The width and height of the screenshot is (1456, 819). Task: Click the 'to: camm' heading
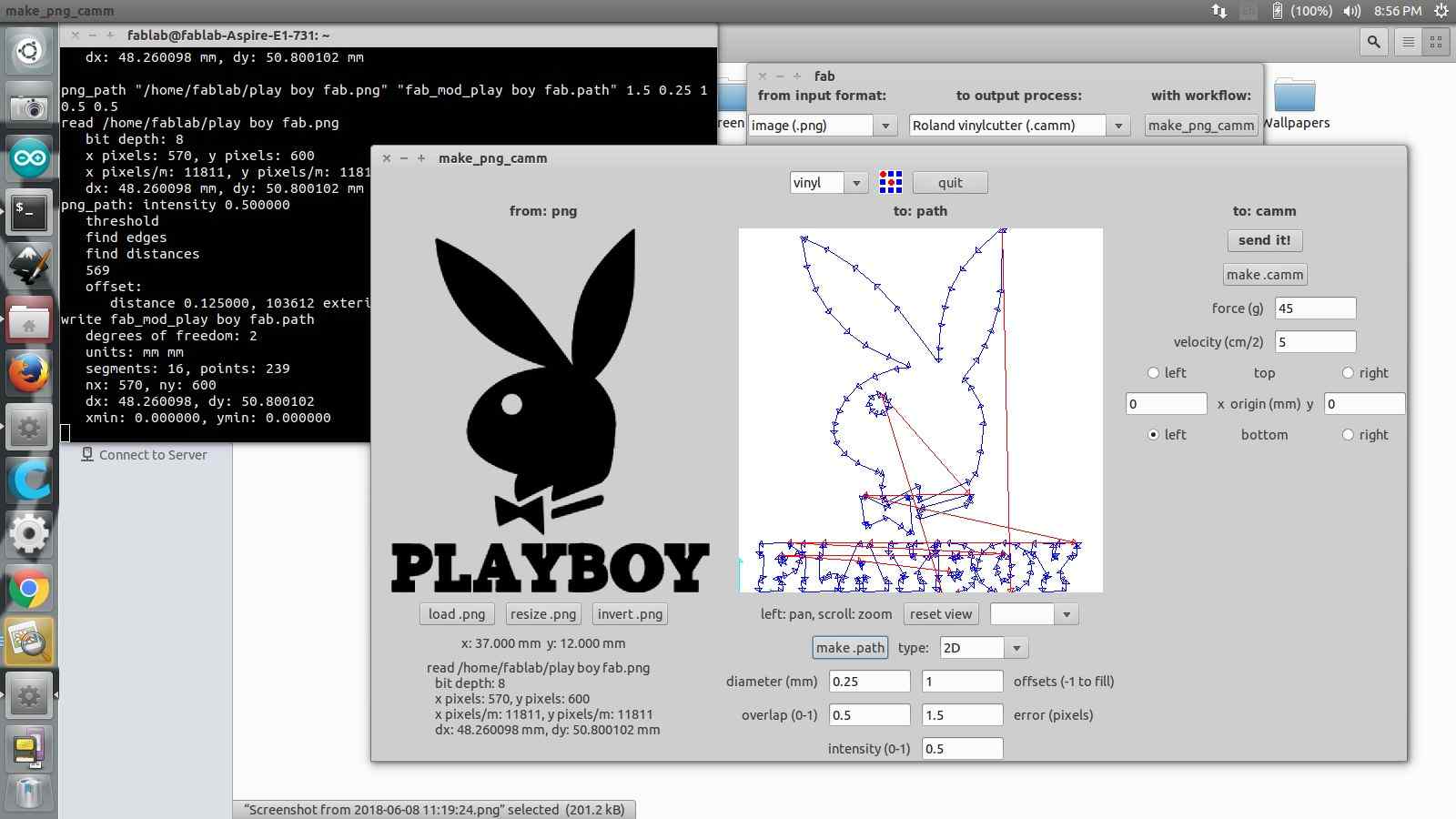click(x=1265, y=211)
